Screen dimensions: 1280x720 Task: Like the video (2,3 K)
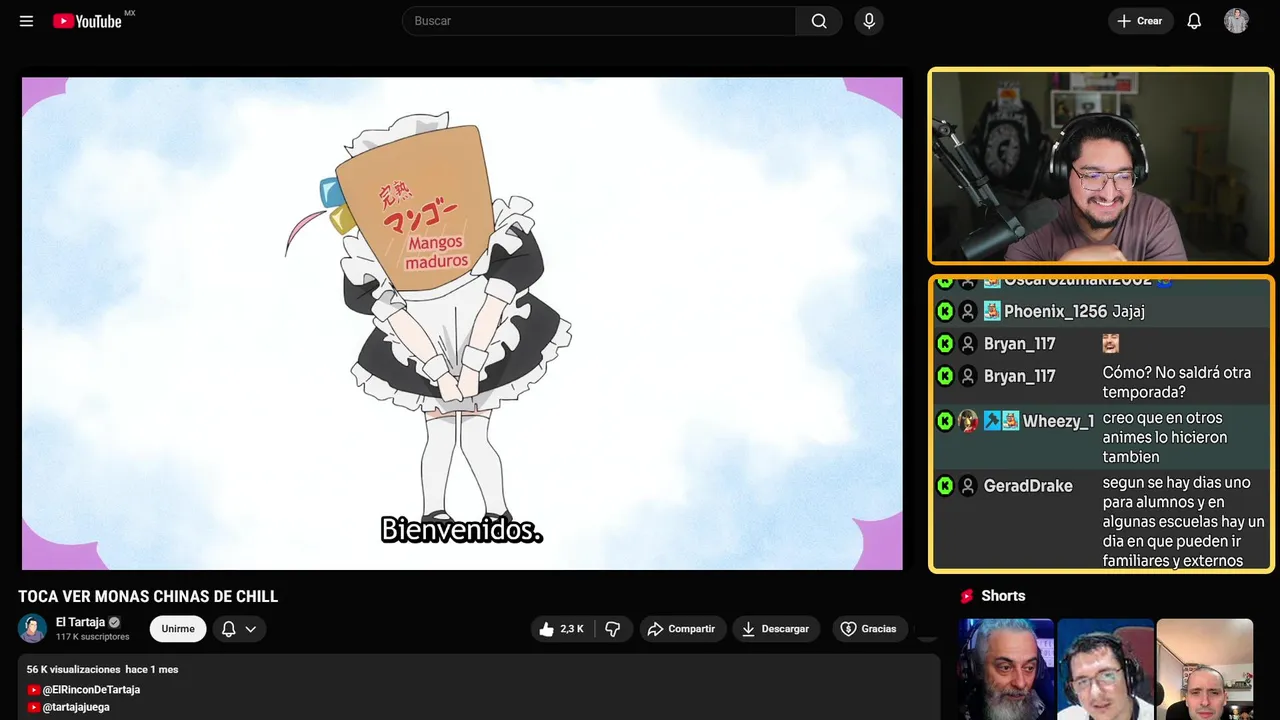(x=561, y=629)
